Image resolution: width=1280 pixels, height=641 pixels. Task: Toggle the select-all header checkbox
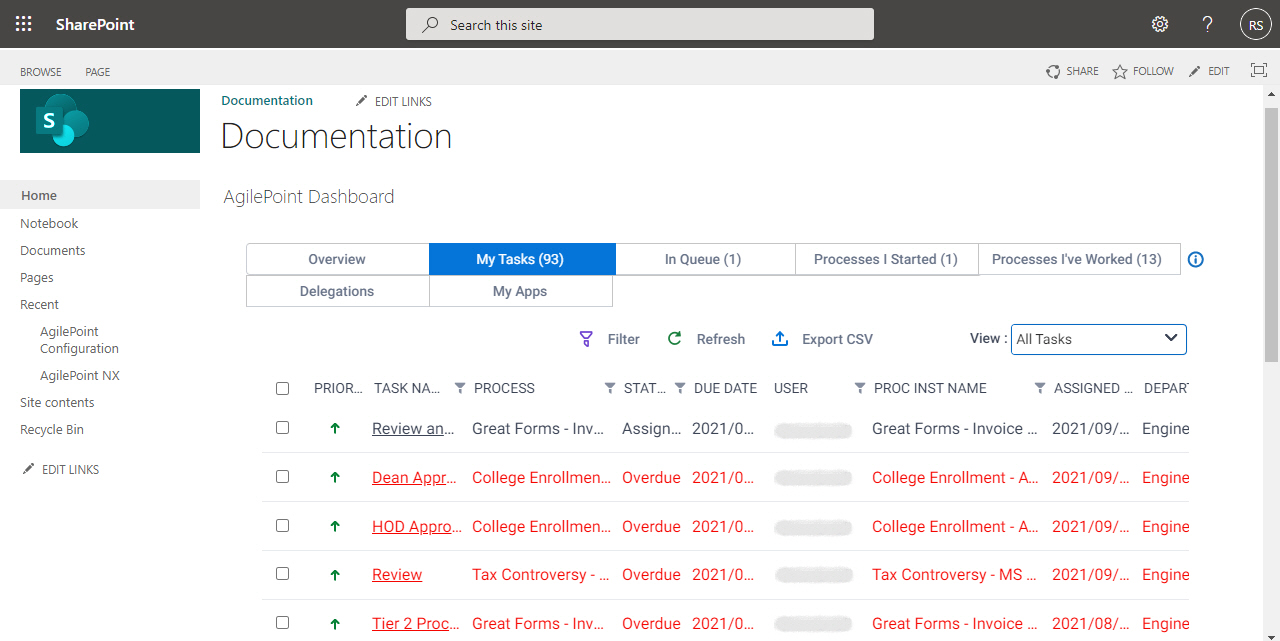[282, 388]
